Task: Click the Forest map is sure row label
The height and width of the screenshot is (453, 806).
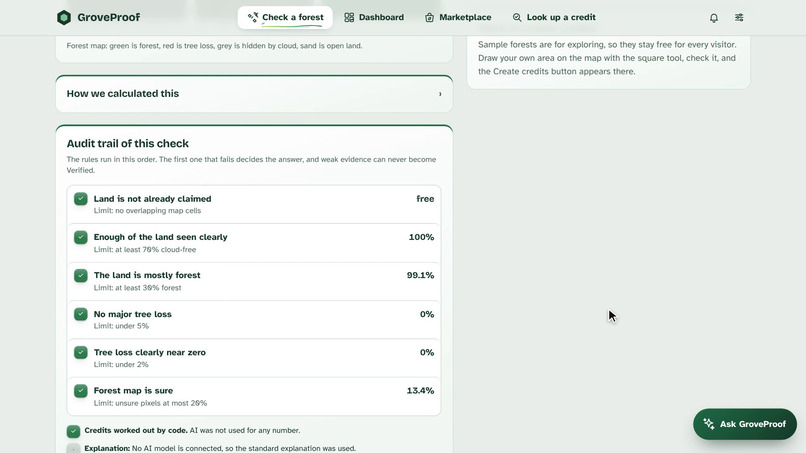Action: [x=133, y=390]
